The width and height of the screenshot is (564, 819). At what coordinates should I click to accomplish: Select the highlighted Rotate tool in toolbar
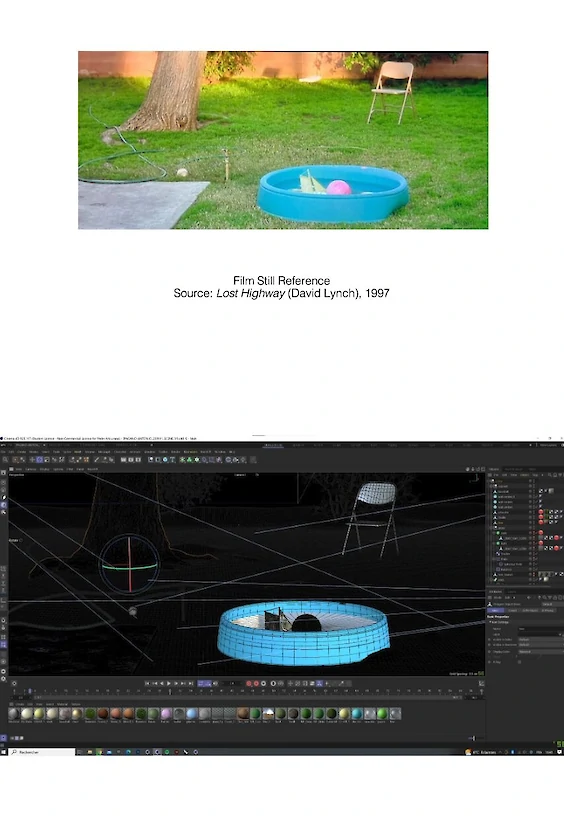39,460
